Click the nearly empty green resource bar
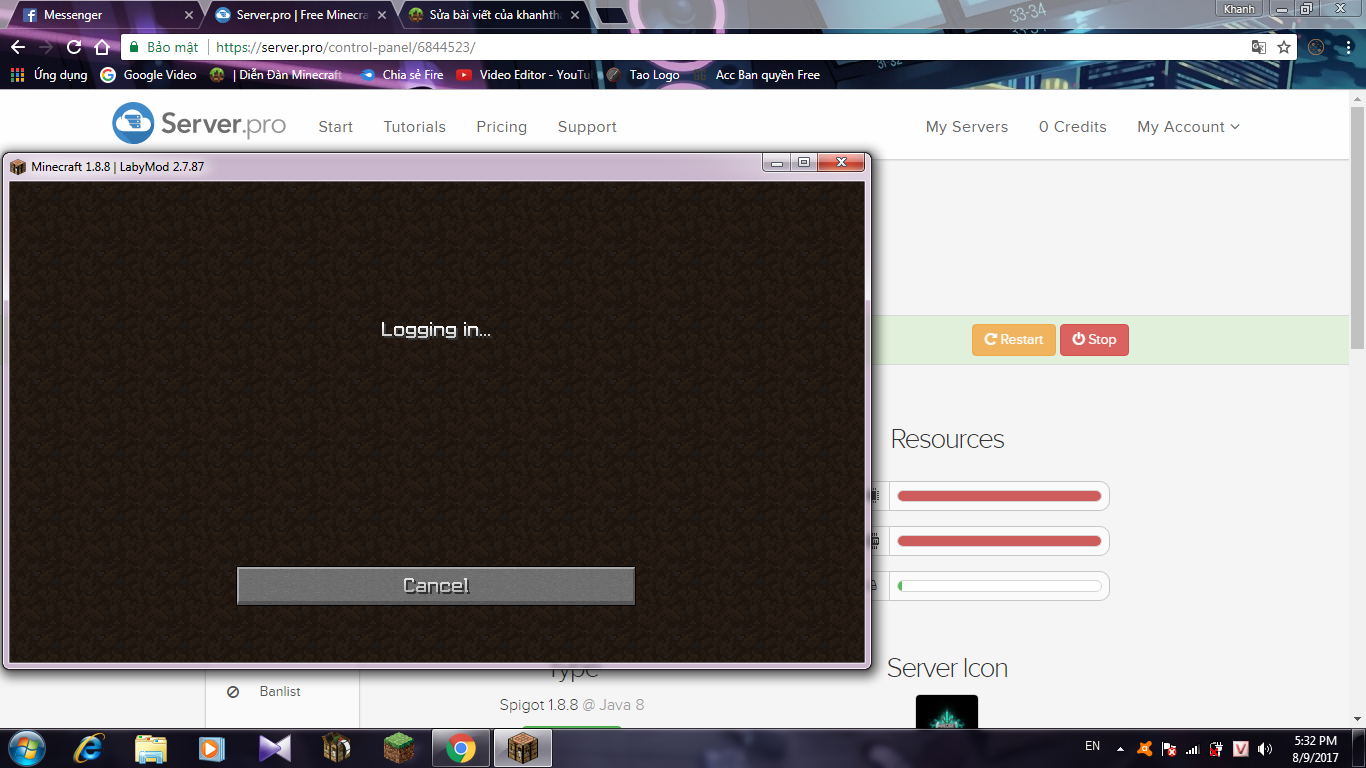The width and height of the screenshot is (1366, 768). (x=999, y=586)
